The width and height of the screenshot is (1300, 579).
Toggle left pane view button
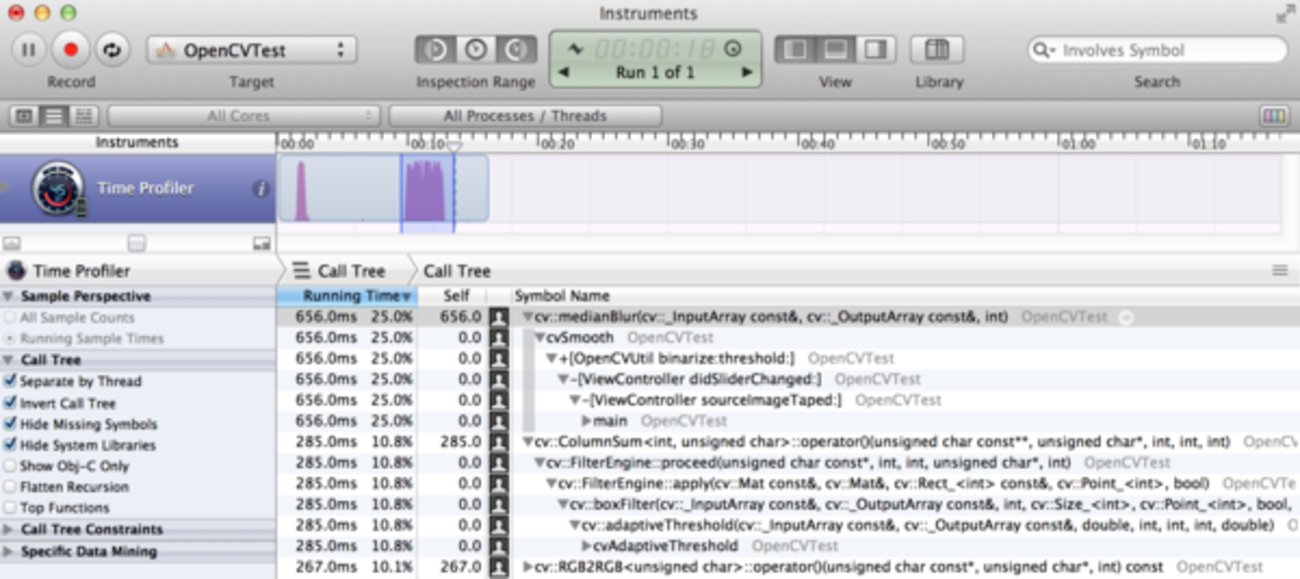796,49
